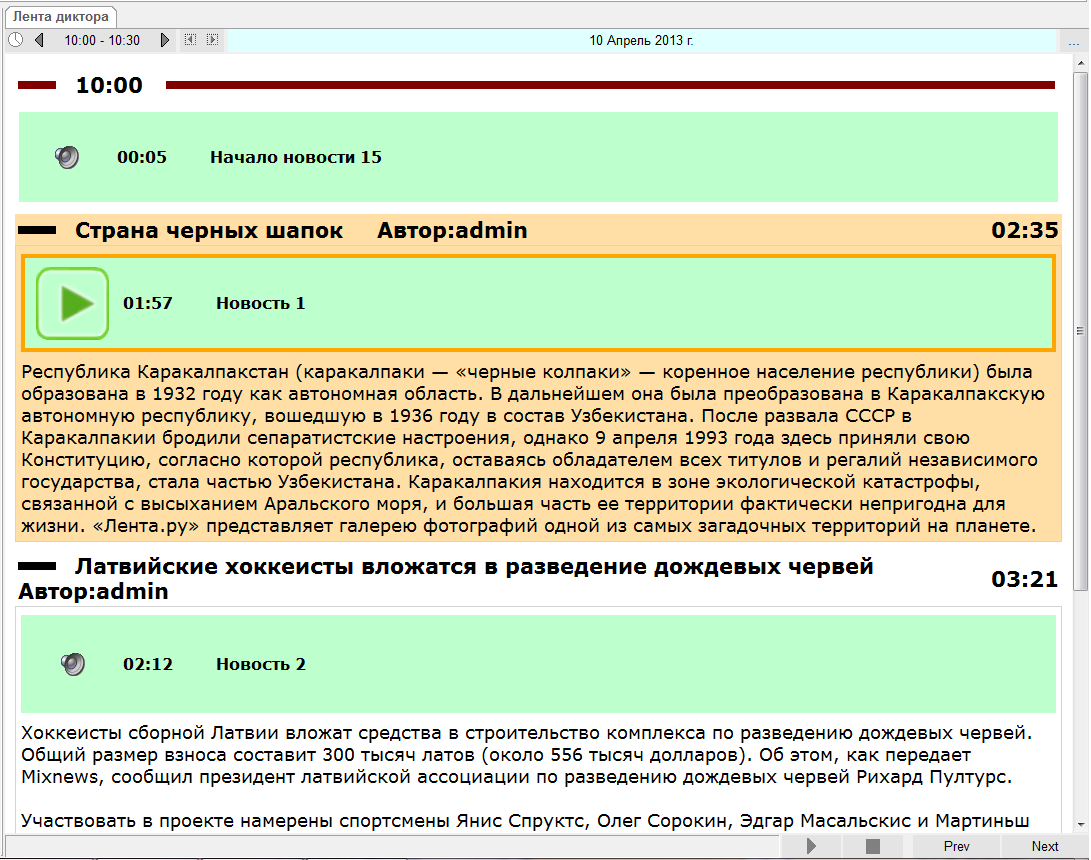Select the Новость 1 label
Image resolution: width=1091 pixels, height=860 pixels.
260,303
